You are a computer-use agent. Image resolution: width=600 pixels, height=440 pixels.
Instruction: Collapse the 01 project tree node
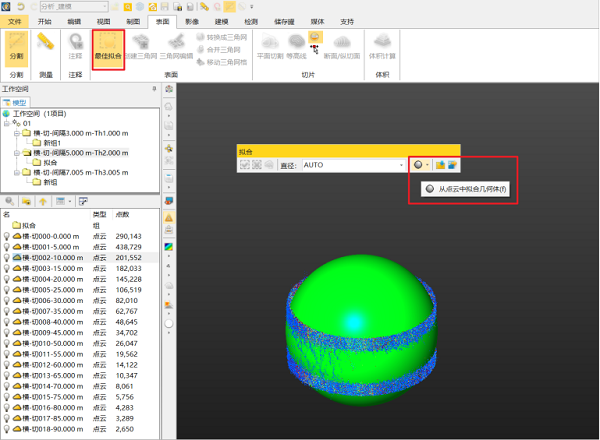pyautogui.click(x=7, y=123)
